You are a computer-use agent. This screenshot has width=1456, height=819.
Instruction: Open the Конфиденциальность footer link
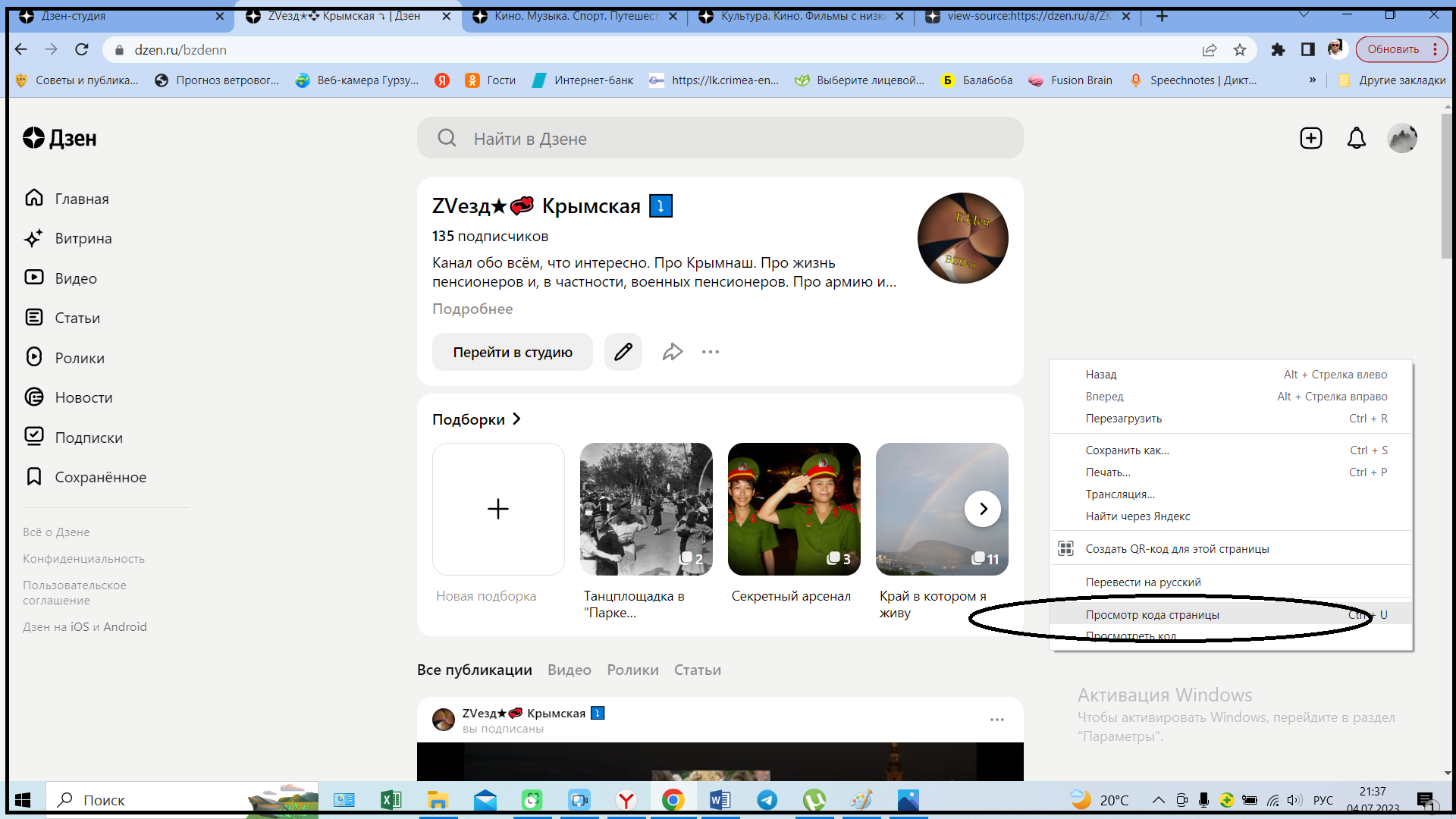click(x=83, y=558)
